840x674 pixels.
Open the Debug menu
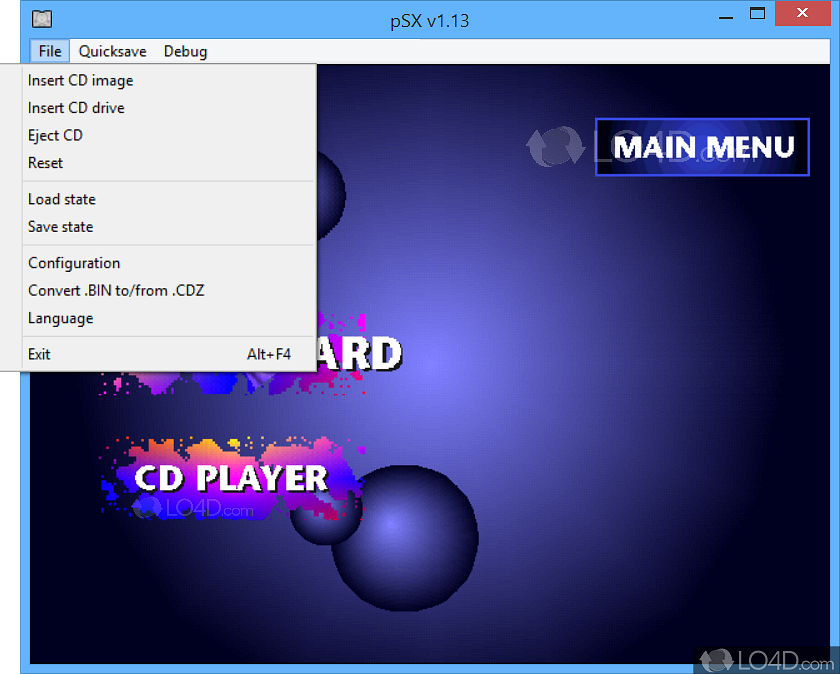click(185, 51)
